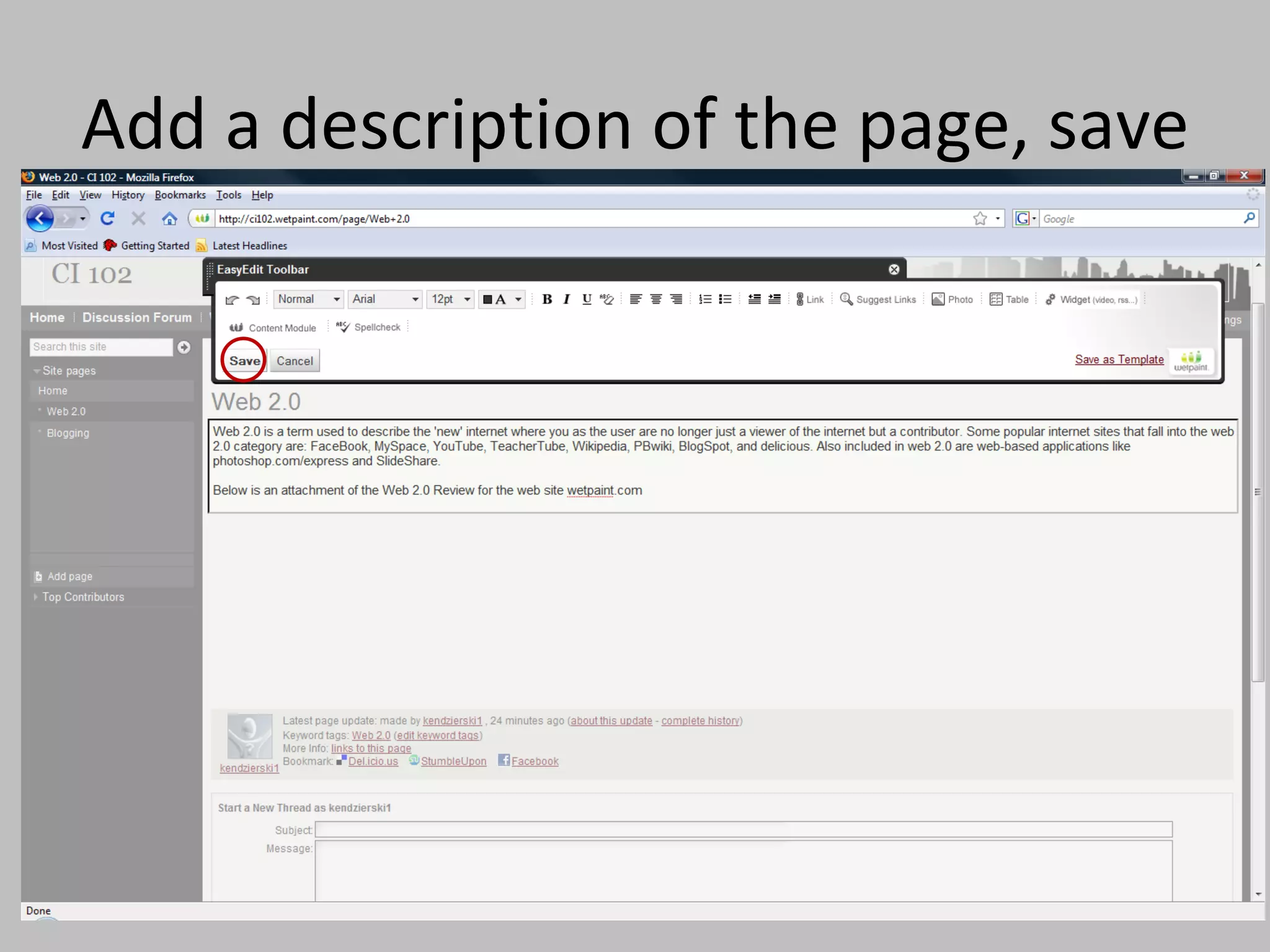Open the Help menu
This screenshot has height=952, width=1270.
262,195
